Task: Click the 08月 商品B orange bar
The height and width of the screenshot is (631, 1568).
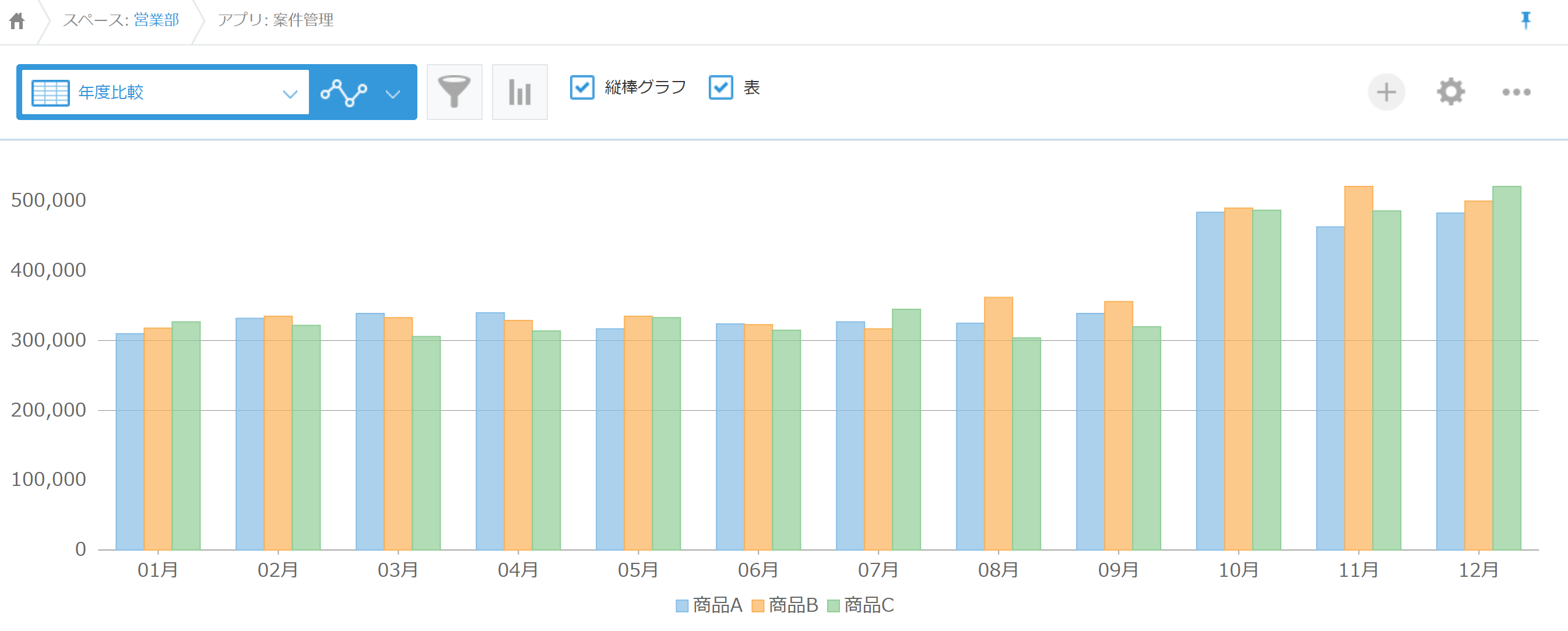Action: click(999, 424)
